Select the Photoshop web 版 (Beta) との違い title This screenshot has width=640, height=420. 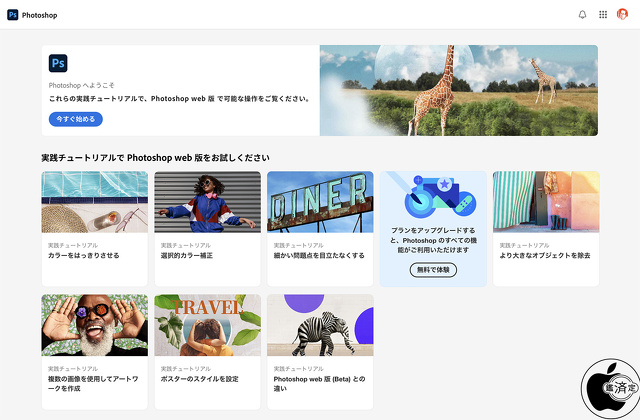(319, 384)
